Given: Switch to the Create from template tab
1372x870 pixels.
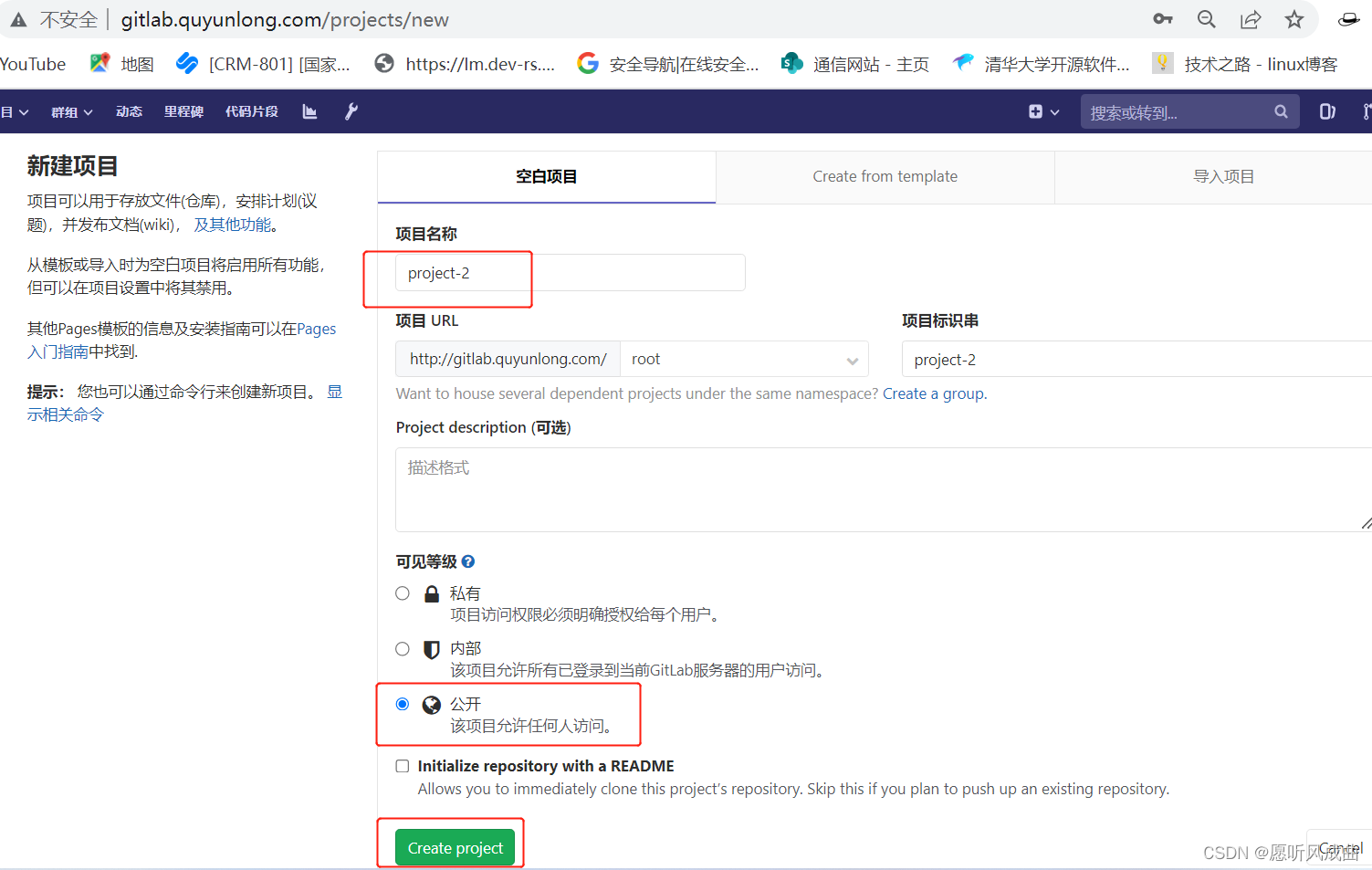Looking at the screenshot, I should click(885, 176).
